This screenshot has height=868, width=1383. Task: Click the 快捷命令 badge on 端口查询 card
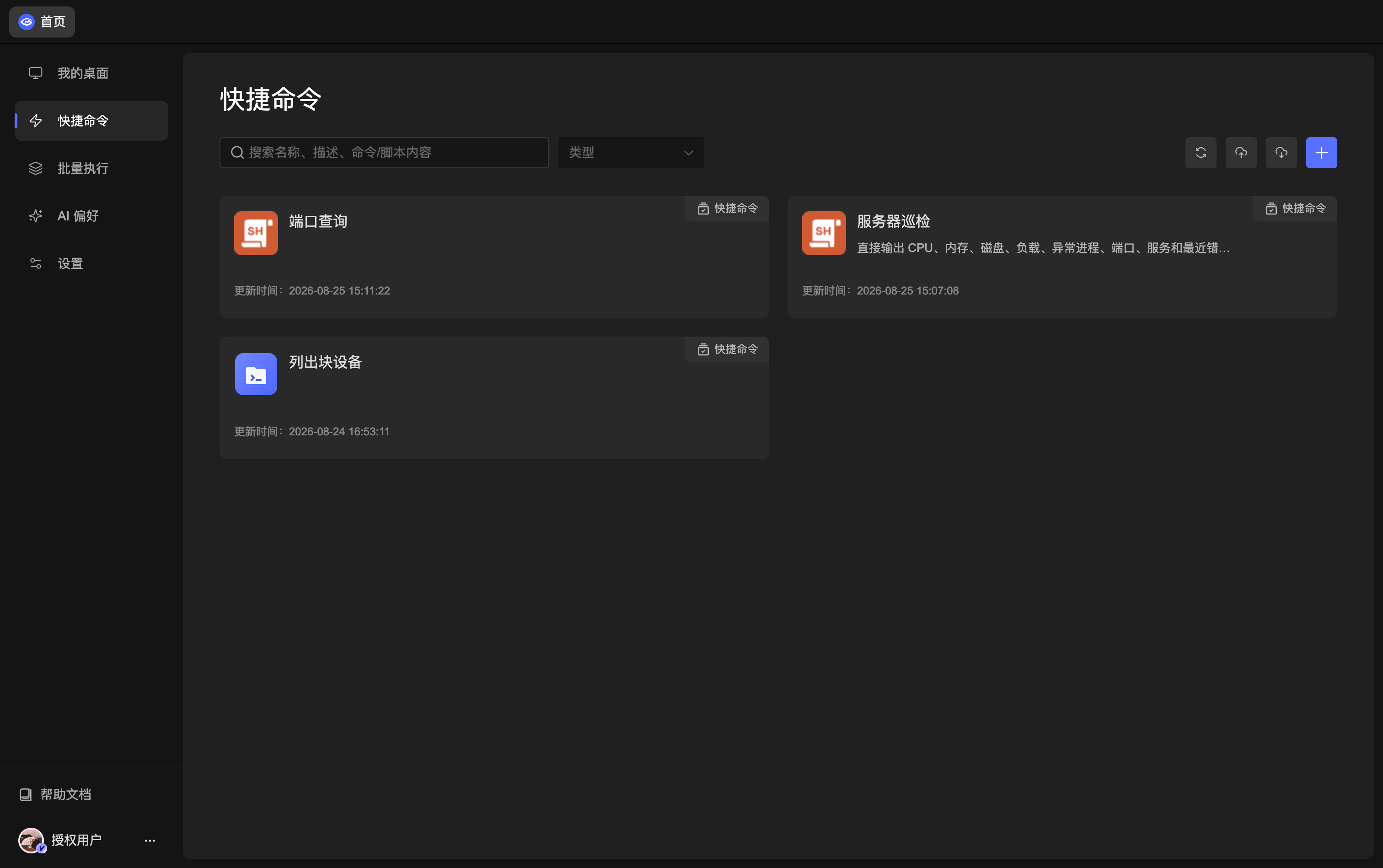point(727,209)
